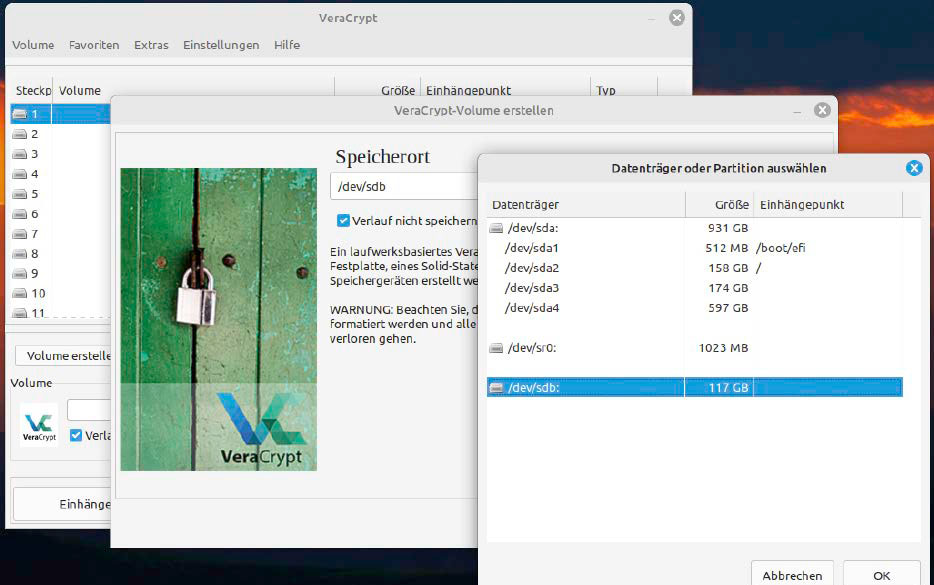Open the Favoriten menu
This screenshot has height=585, width=934.
94,45
